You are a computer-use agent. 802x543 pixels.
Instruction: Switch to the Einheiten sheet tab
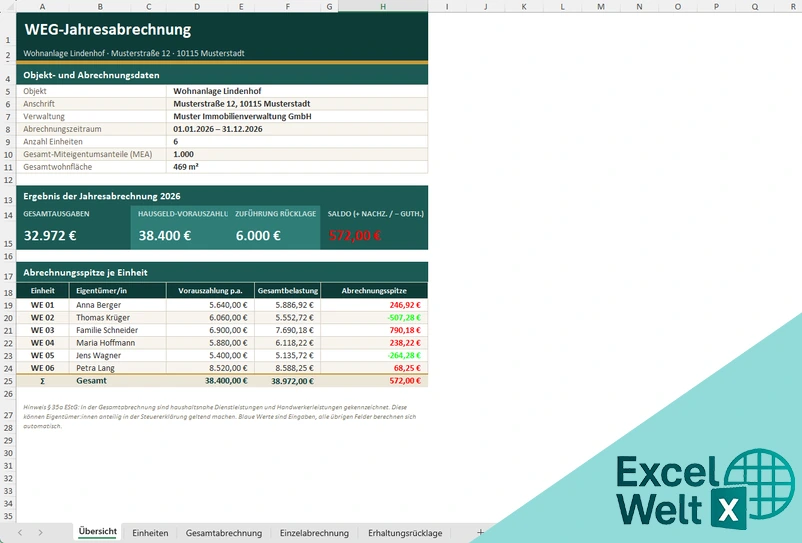[150, 533]
